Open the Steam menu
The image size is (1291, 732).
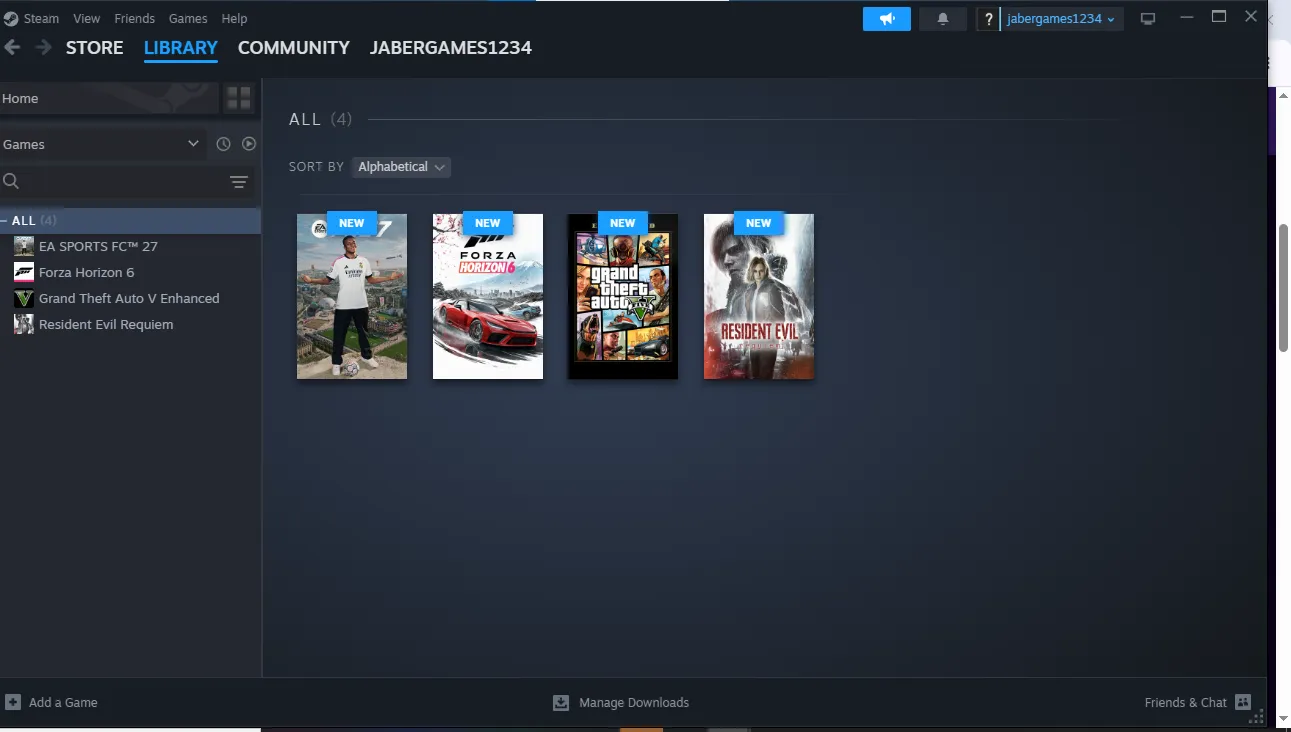coord(41,19)
